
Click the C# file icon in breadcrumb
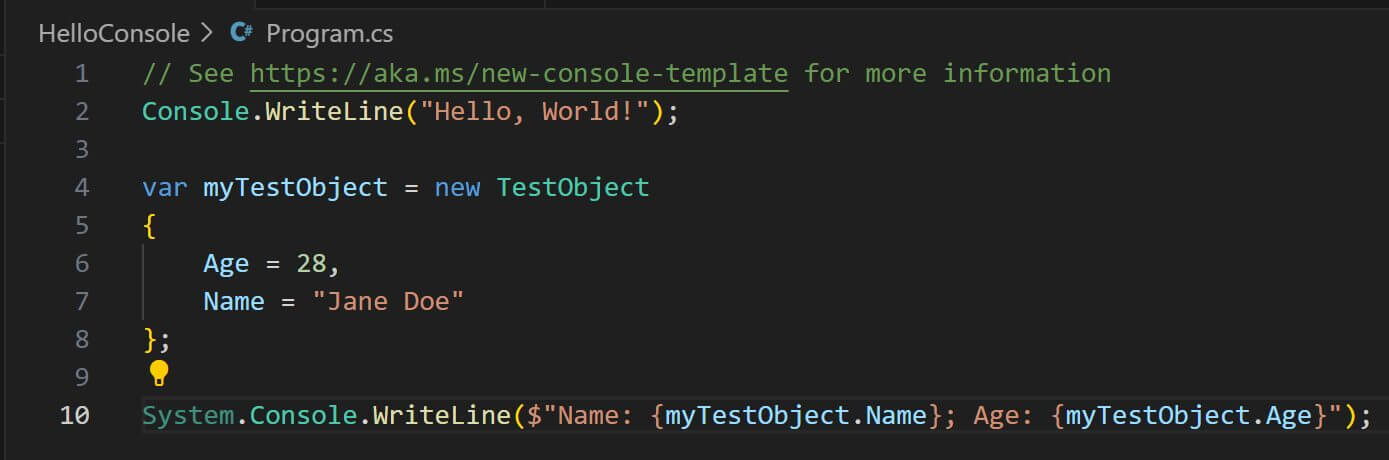coord(241,33)
